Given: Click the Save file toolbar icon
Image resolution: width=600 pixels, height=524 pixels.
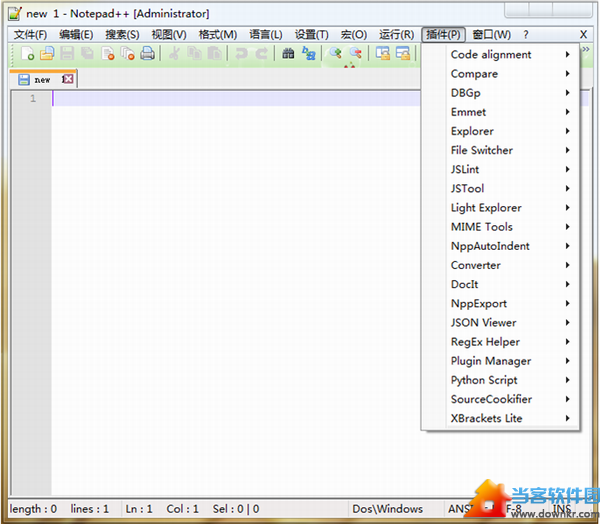Looking at the screenshot, I should [67, 54].
